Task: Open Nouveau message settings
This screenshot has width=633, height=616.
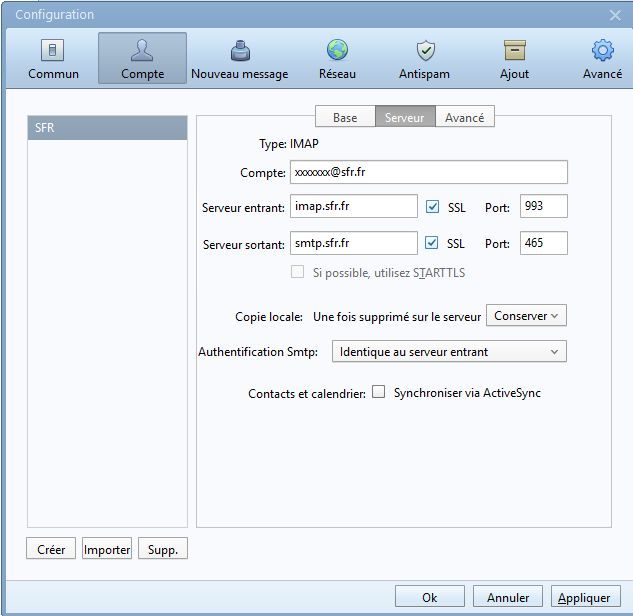Action: (239, 59)
